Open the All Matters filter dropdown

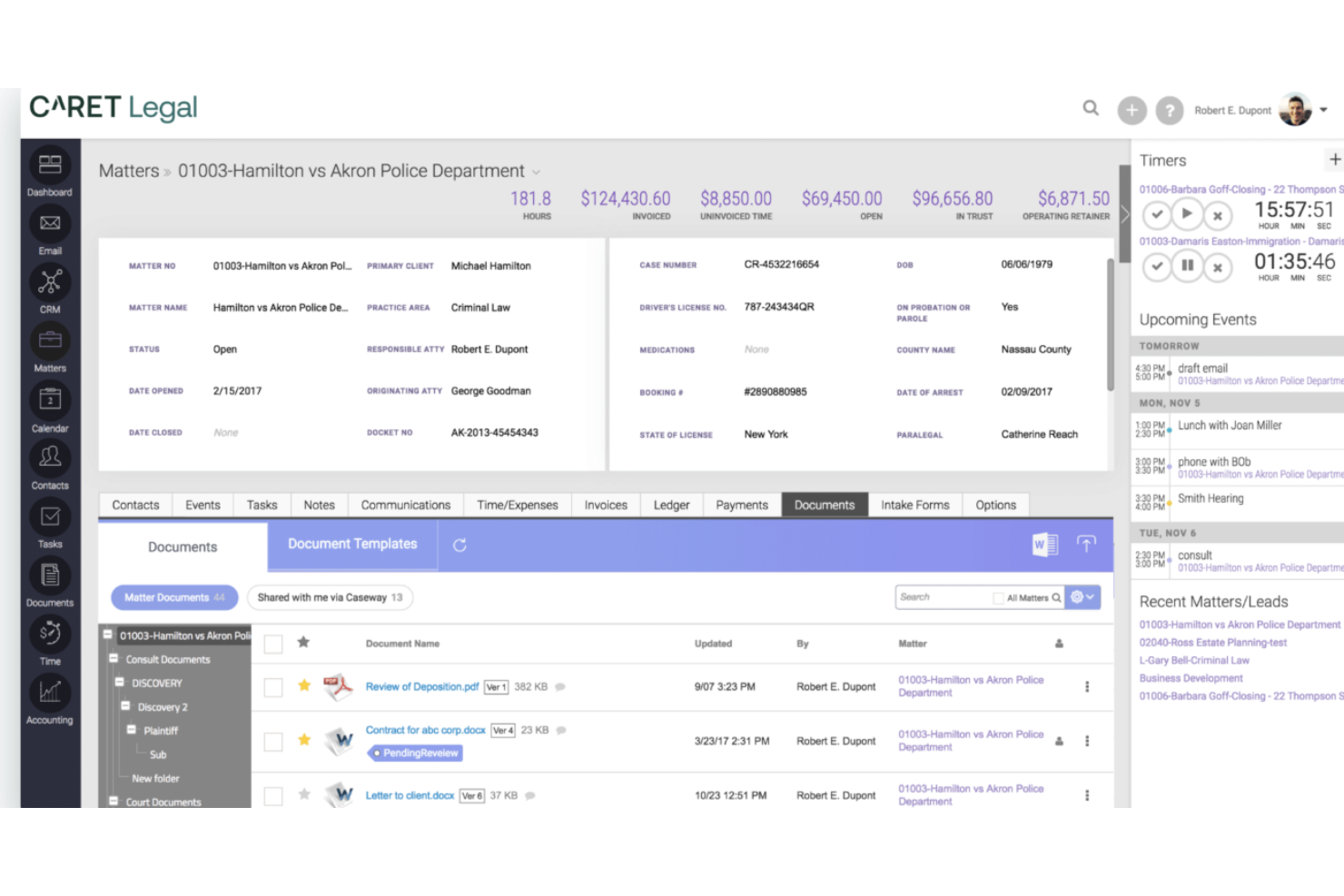click(x=1026, y=597)
